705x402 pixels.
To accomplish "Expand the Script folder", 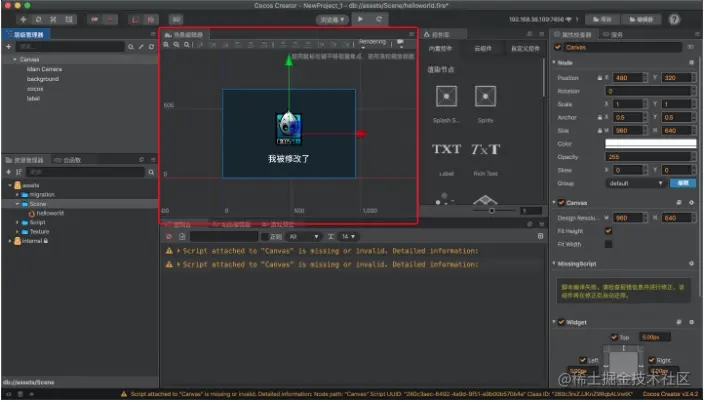I will (x=18, y=223).
